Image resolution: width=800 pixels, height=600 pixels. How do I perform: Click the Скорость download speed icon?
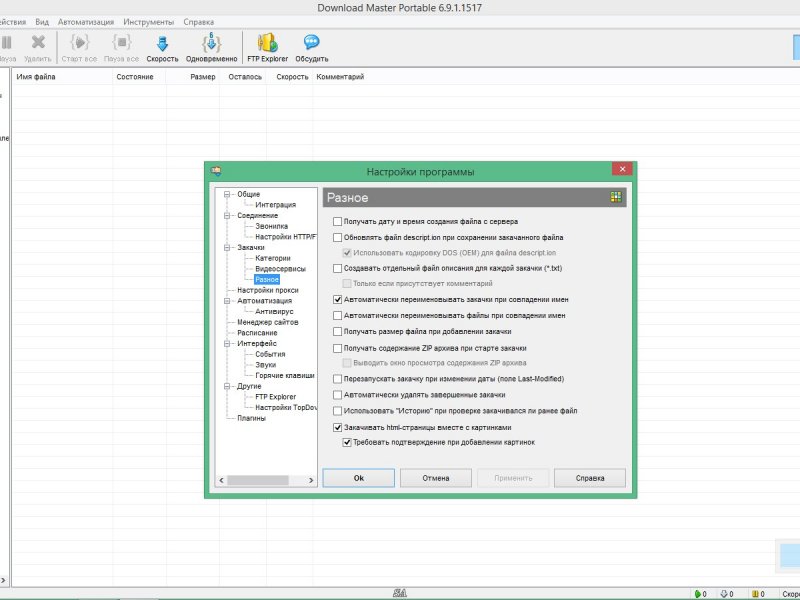(162, 43)
